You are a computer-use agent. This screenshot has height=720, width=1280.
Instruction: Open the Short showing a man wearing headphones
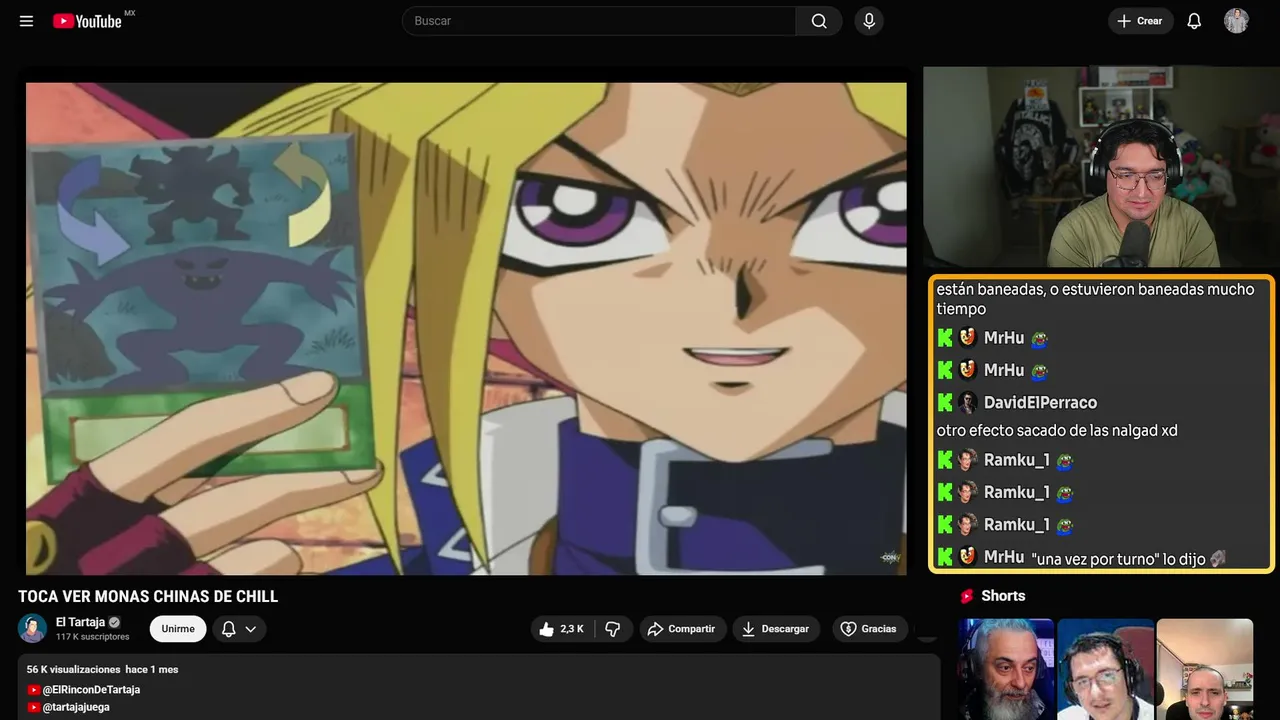tap(1105, 669)
